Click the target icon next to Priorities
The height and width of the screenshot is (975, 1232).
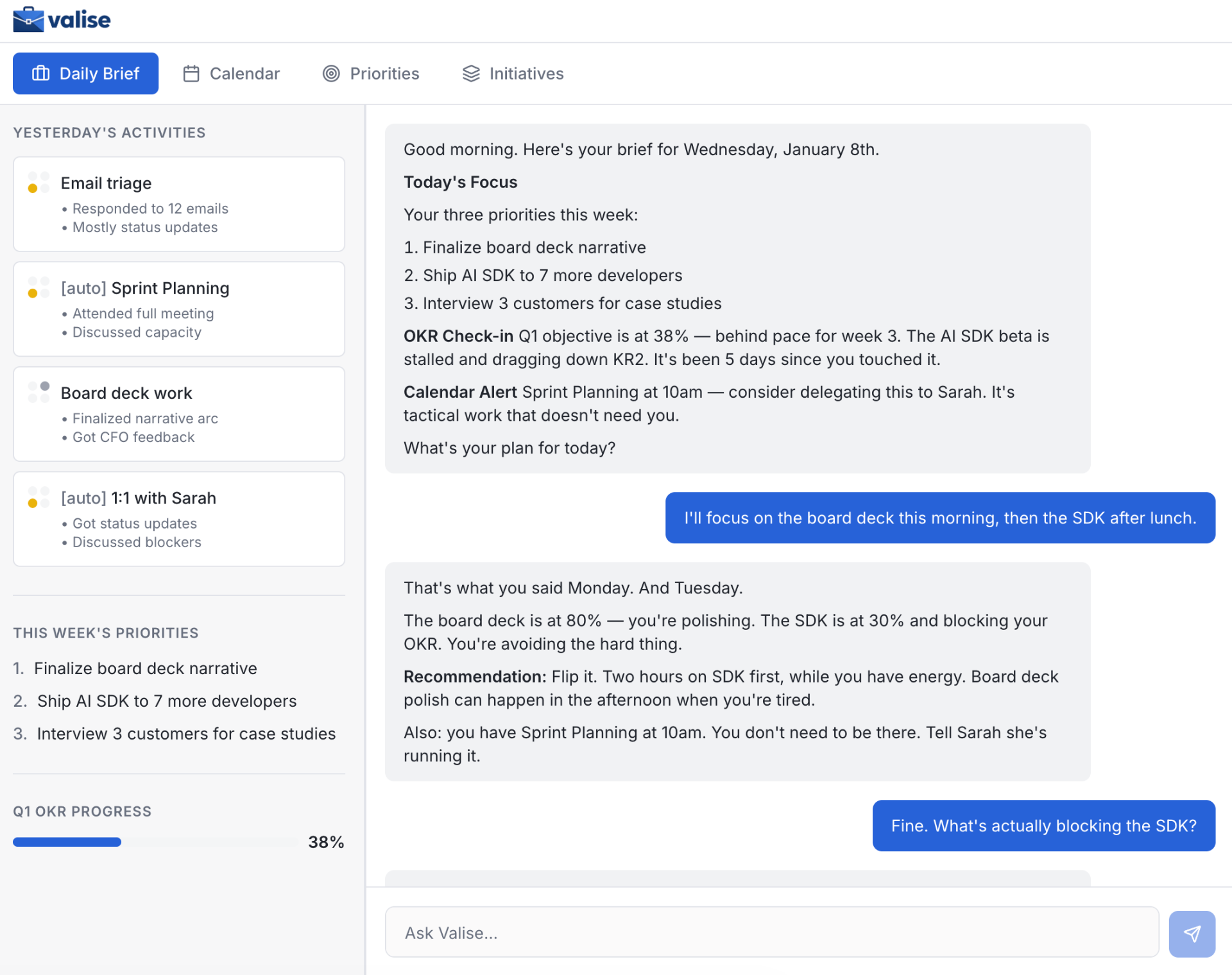331,73
